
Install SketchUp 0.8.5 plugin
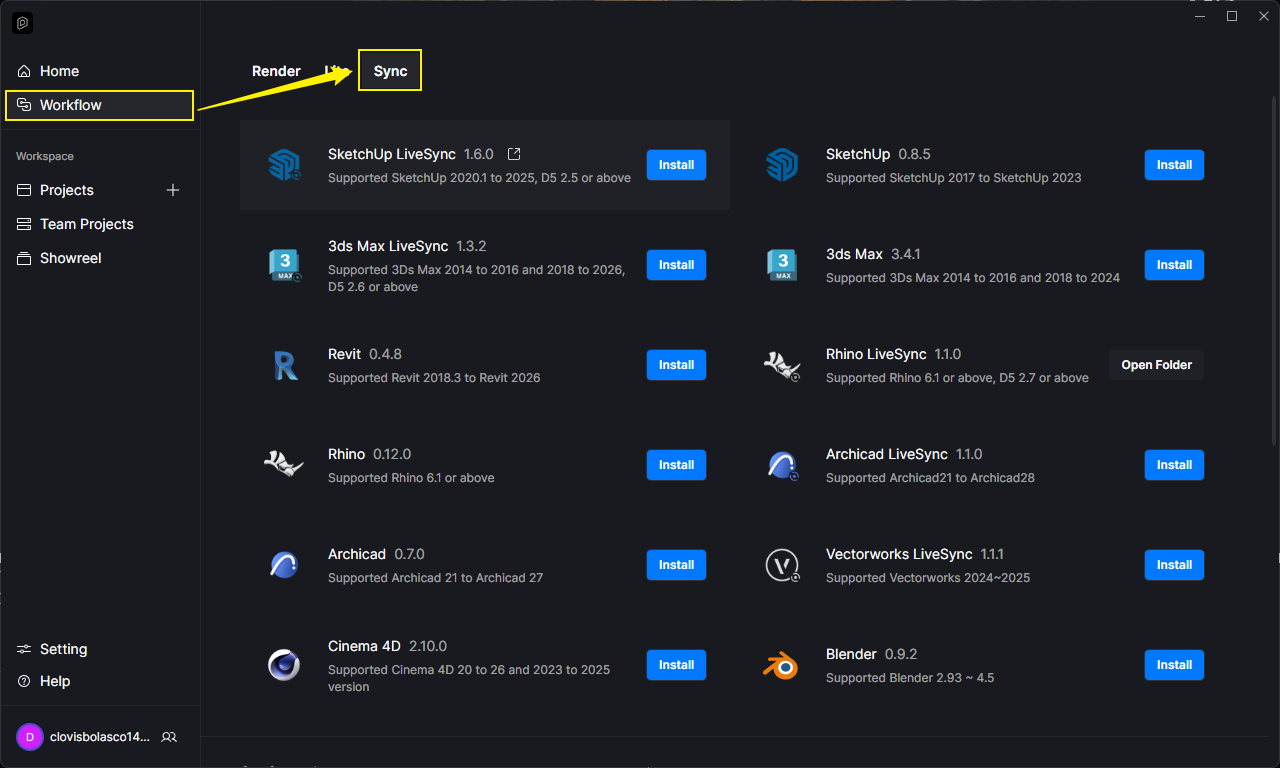click(x=1174, y=165)
